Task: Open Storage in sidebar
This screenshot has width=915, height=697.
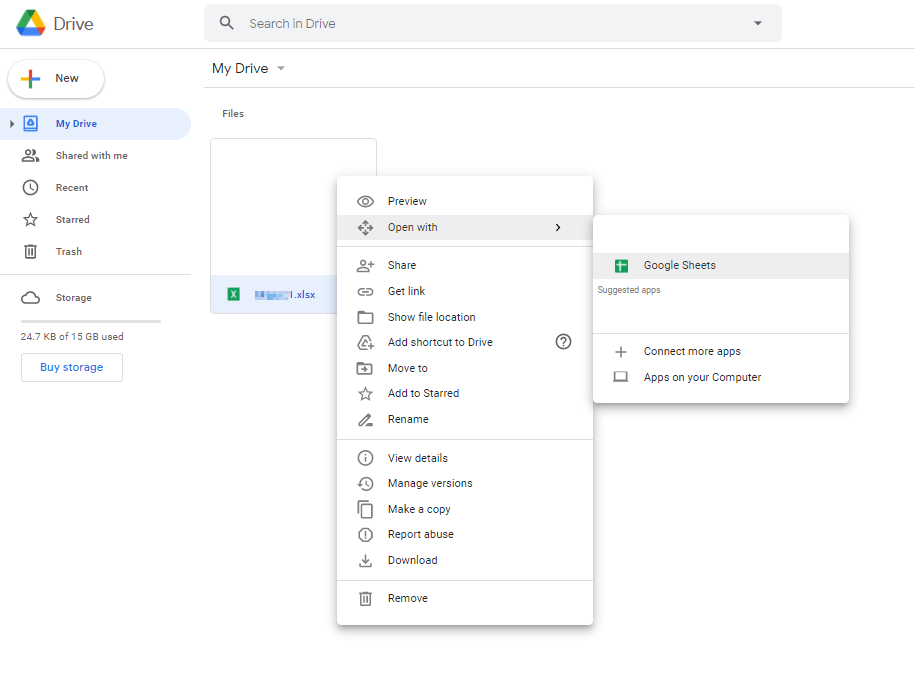Action: tap(74, 298)
